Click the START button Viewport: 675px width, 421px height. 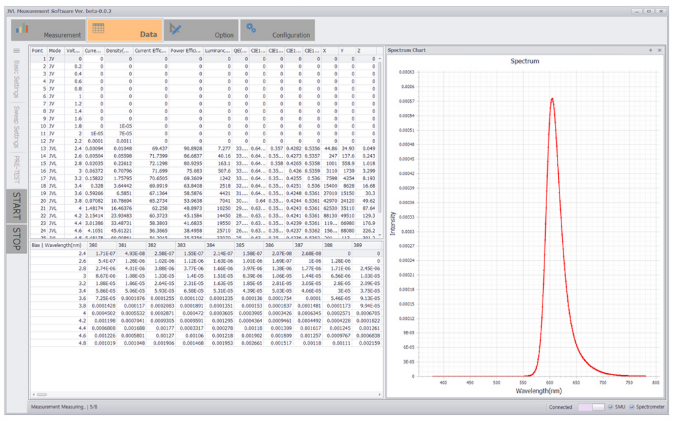[x=16, y=206]
